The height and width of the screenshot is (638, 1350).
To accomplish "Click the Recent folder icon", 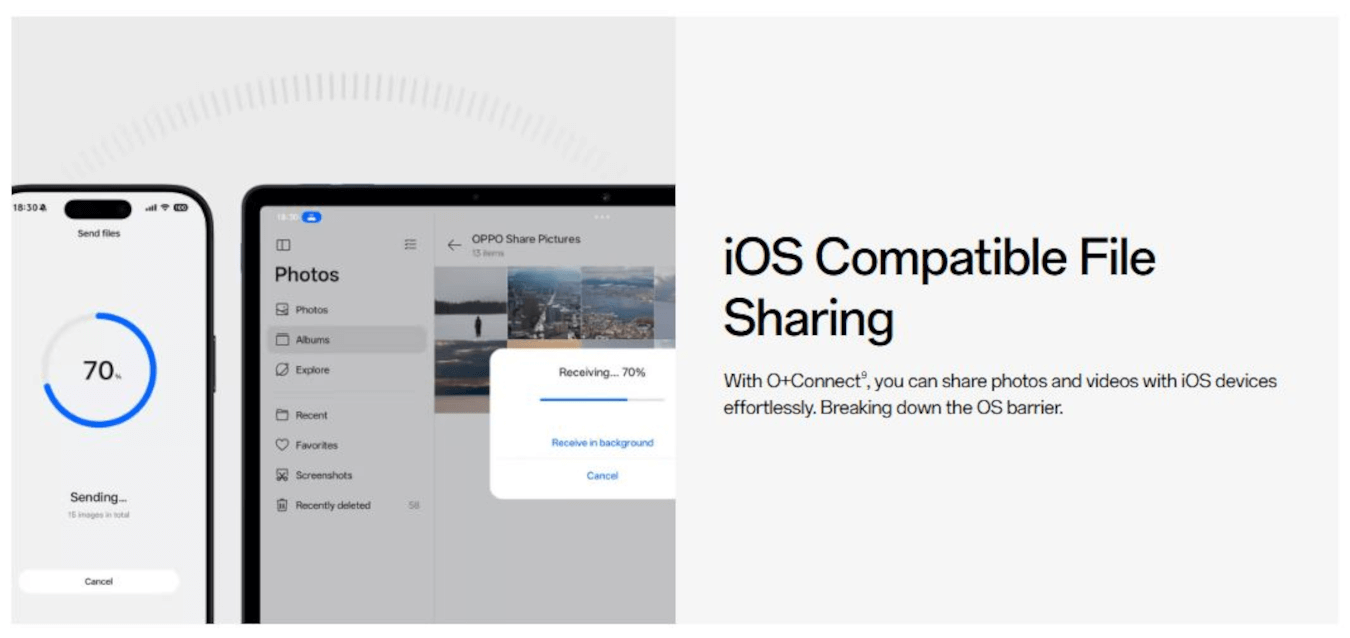I will point(282,415).
